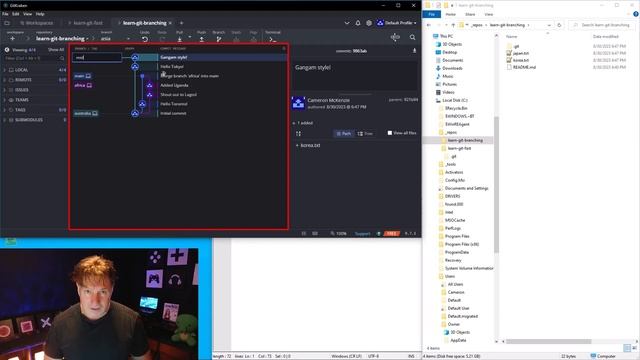The height and width of the screenshot is (360, 640).
Task: Expand the SUBMODULES section
Action: click(x=5, y=120)
